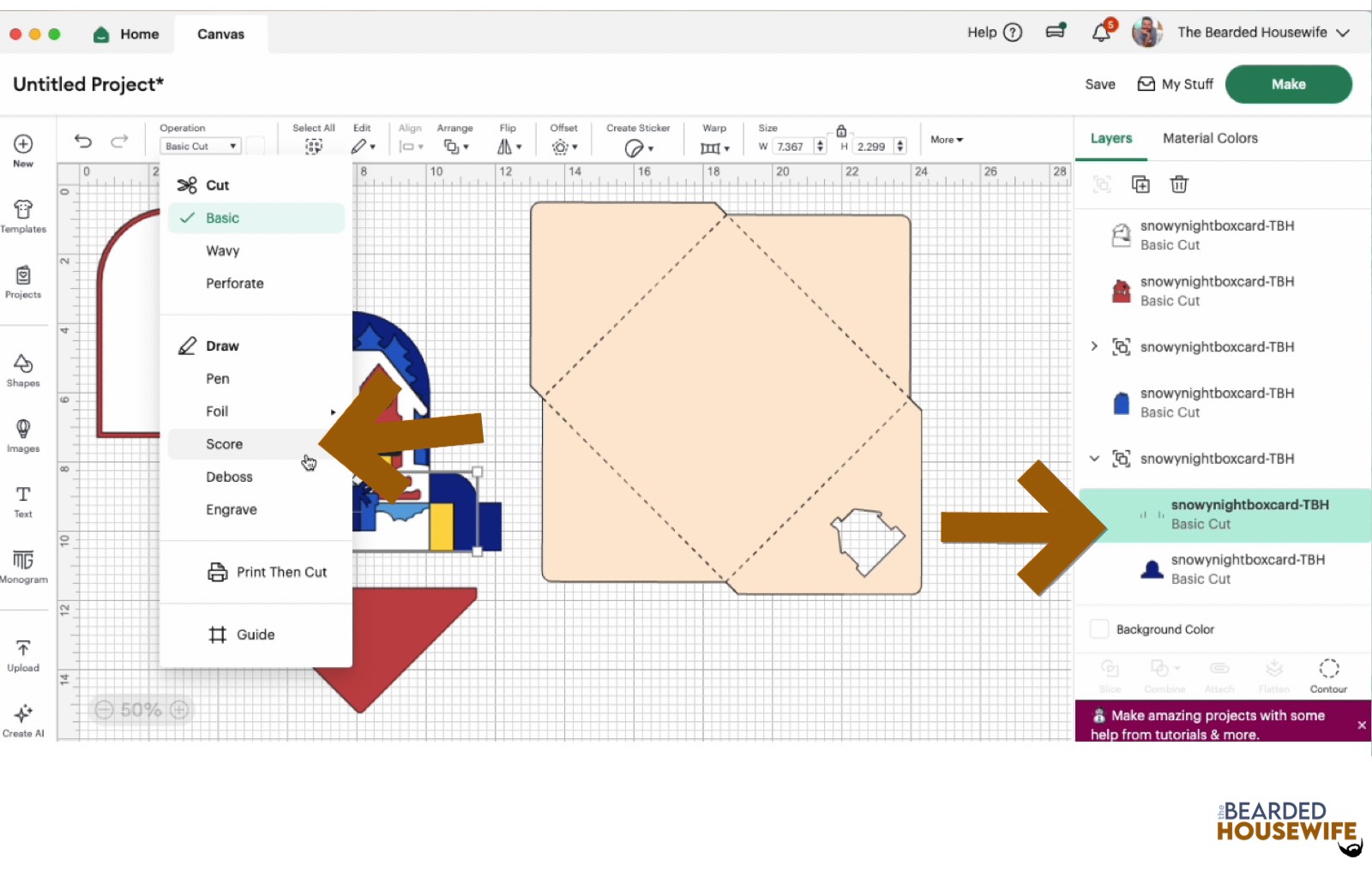The width and height of the screenshot is (1372, 872).
Task: Open Create AI from sidebar
Action: 23,720
